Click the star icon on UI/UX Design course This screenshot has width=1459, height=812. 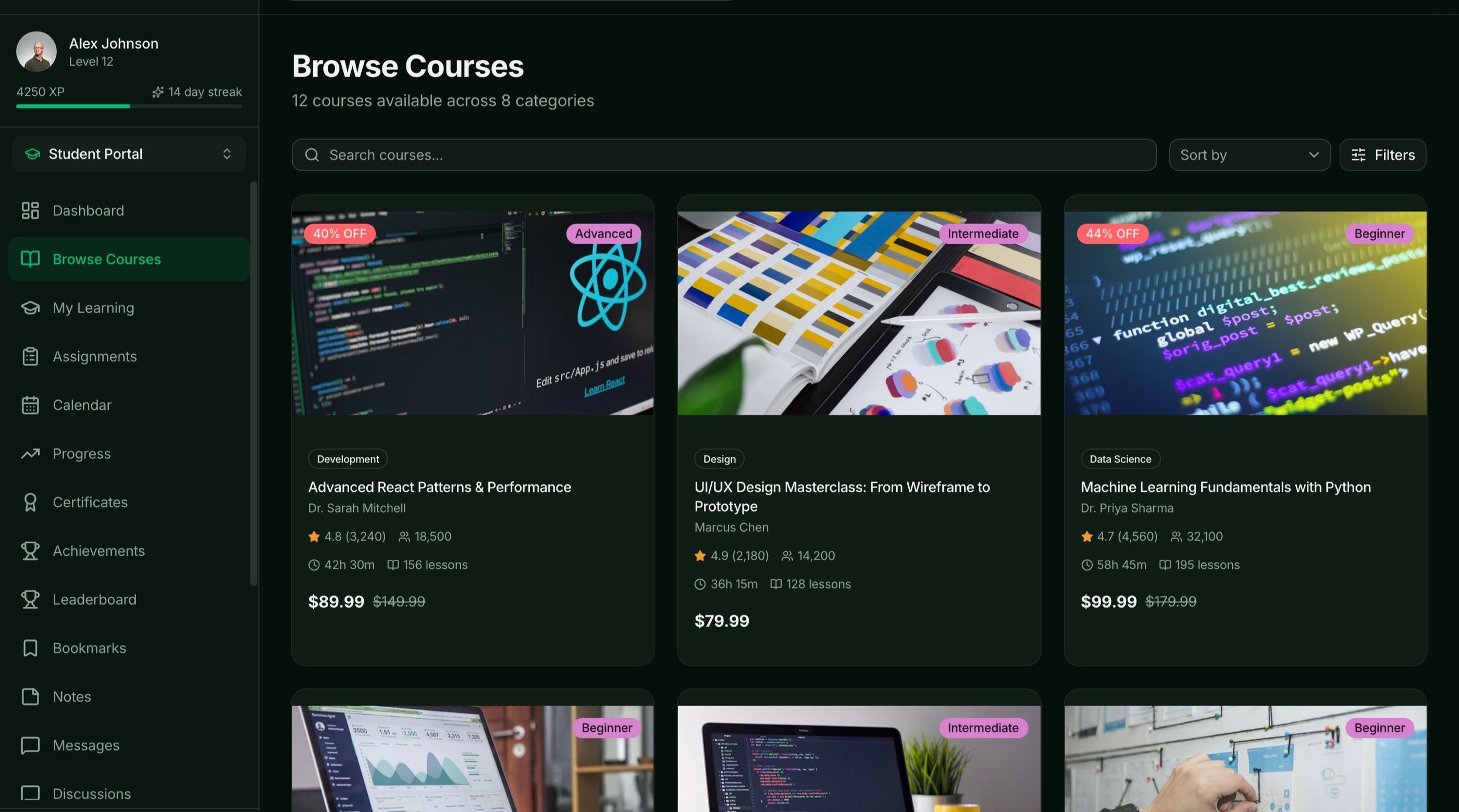pyautogui.click(x=700, y=556)
